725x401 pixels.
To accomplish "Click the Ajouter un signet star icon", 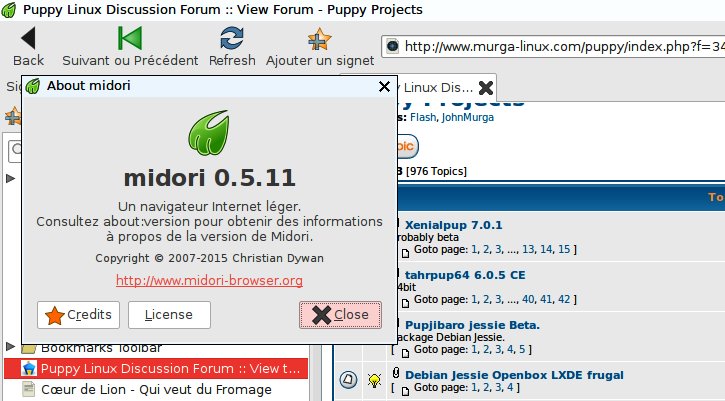I will point(319,39).
